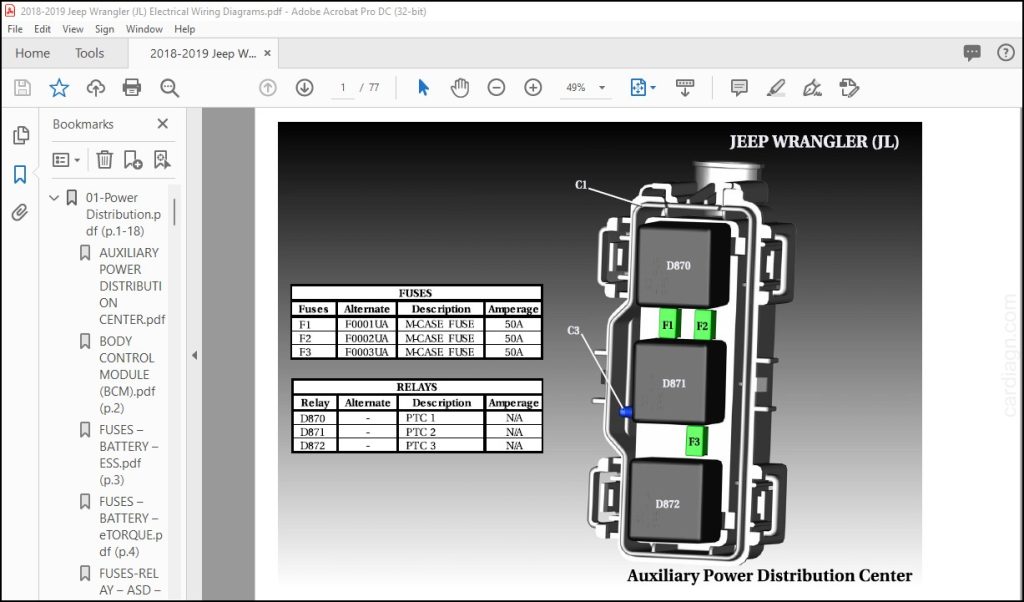This screenshot has height=602, width=1024.
Task: Zoom out with minus button
Action: pyautogui.click(x=496, y=87)
